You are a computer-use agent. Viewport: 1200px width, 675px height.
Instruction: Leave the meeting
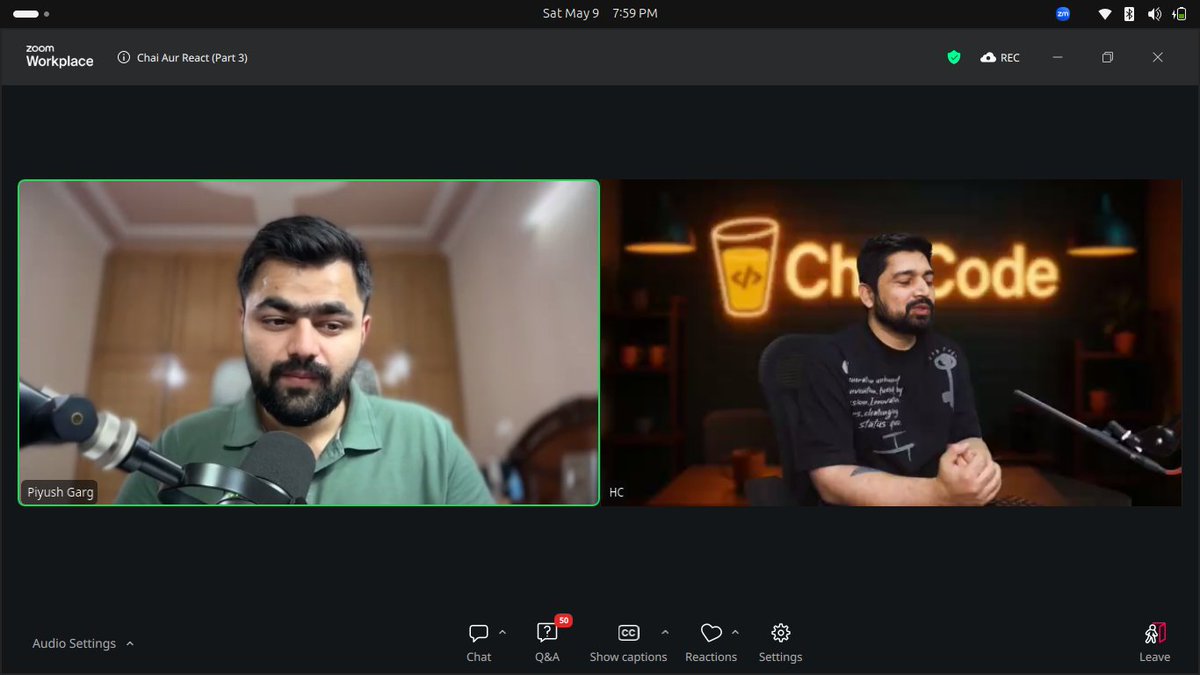(1154, 643)
